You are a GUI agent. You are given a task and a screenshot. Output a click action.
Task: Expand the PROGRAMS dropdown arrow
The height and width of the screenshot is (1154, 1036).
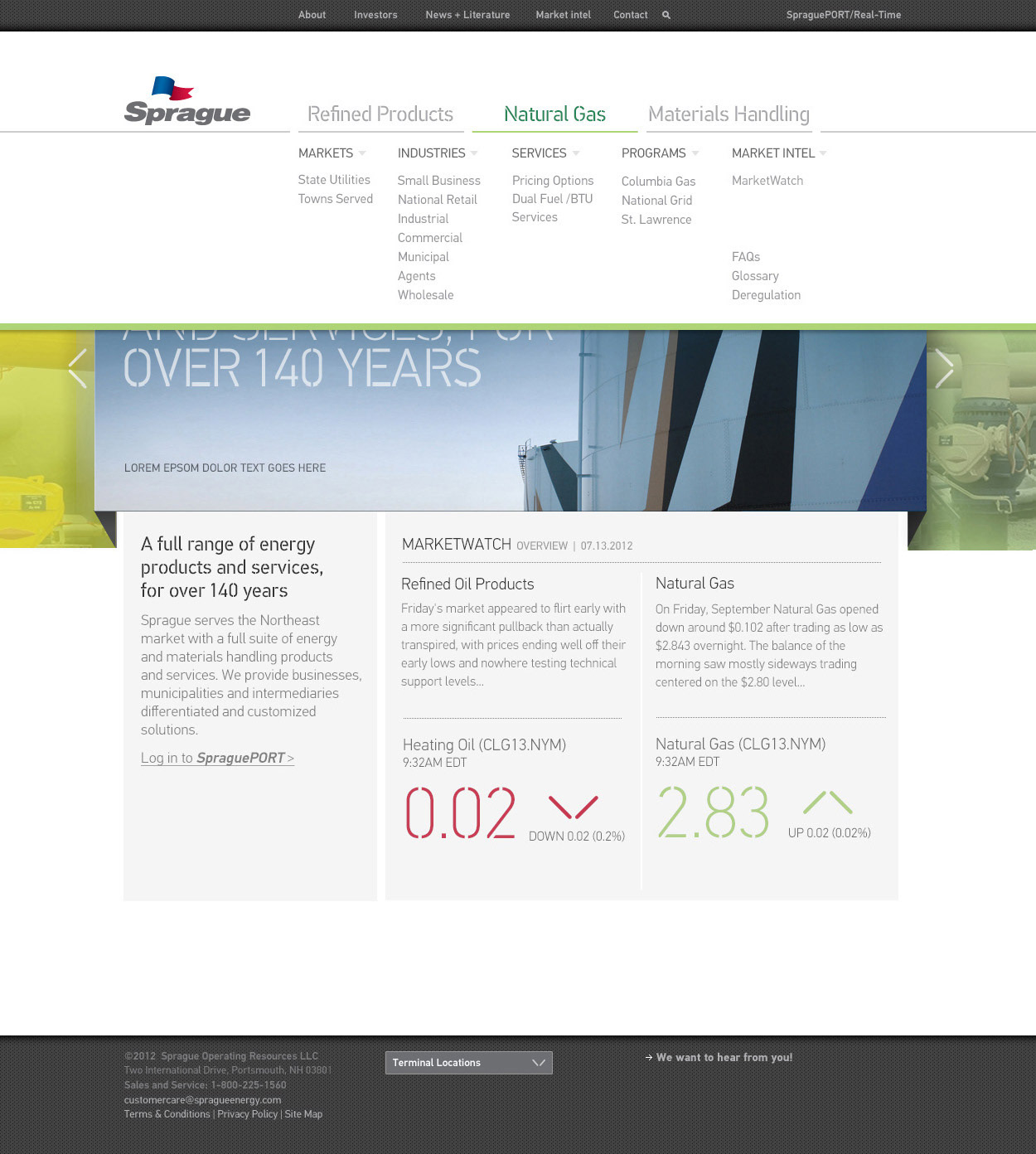[695, 153]
